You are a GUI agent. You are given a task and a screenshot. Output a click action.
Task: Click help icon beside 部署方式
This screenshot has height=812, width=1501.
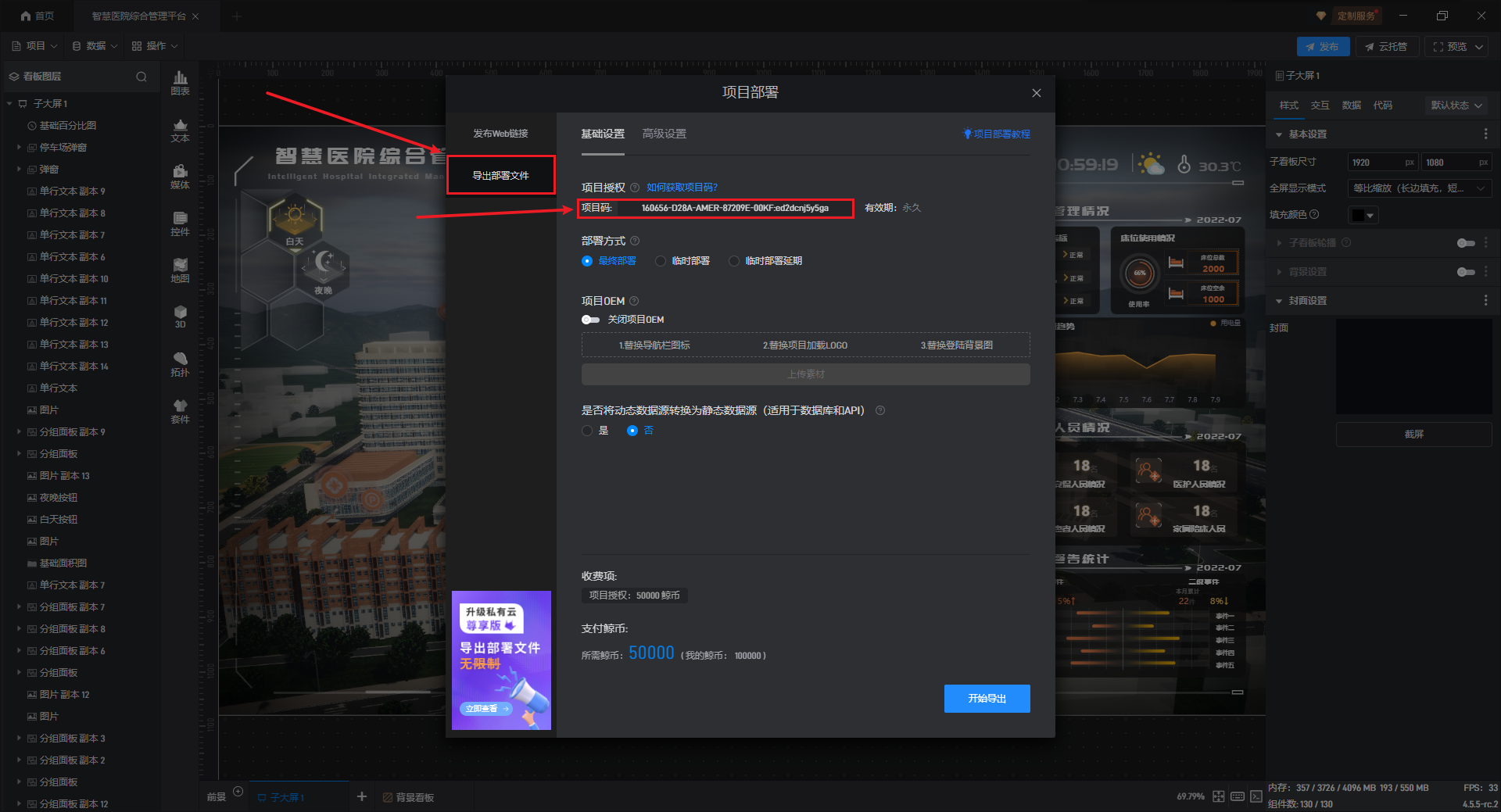pyautogui.click(x=635, y=241)
